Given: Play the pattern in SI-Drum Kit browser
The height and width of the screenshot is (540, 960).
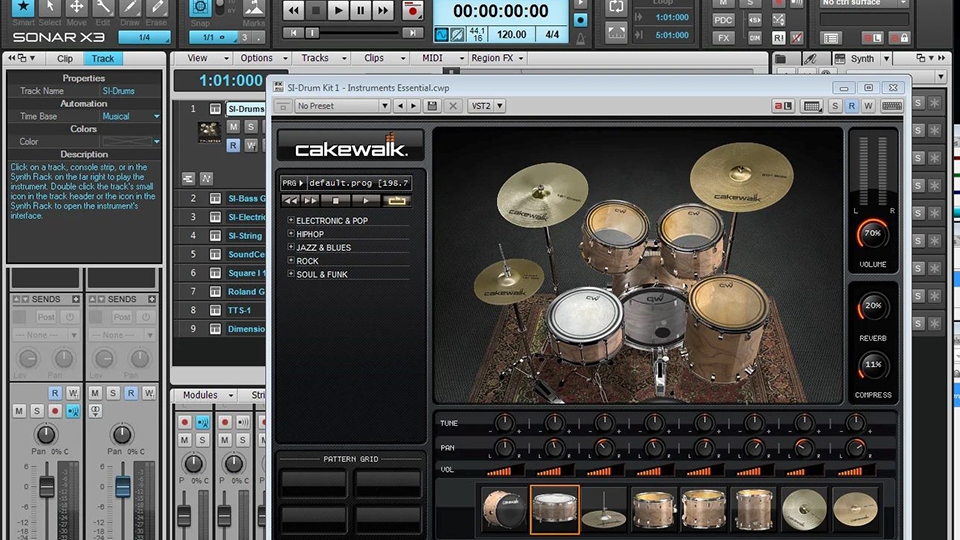Looking at the screenshot, I should click(x=366, y=201).
